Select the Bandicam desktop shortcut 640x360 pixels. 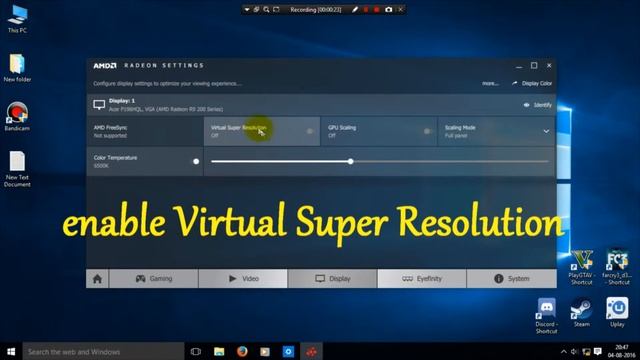[17, 116]
